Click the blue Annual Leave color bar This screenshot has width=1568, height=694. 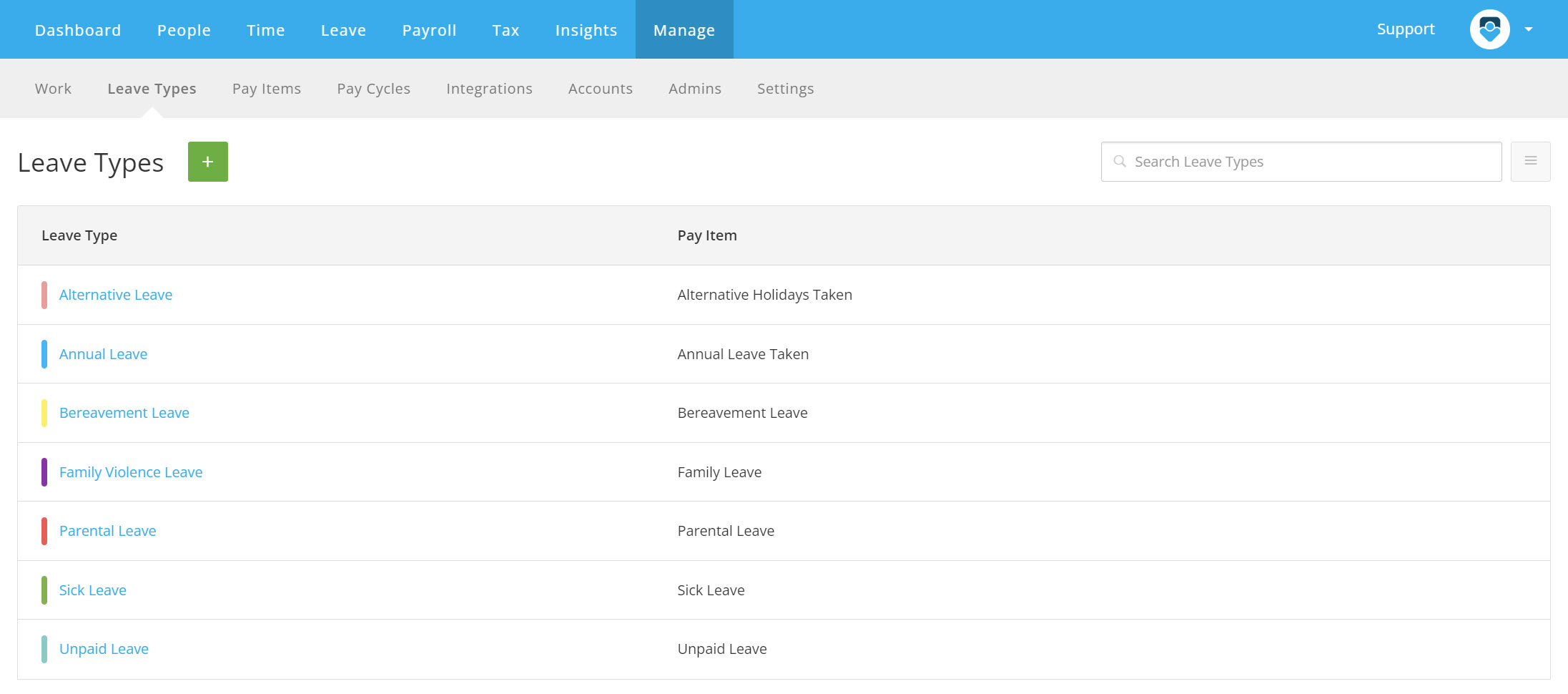[x=44, y=354]
